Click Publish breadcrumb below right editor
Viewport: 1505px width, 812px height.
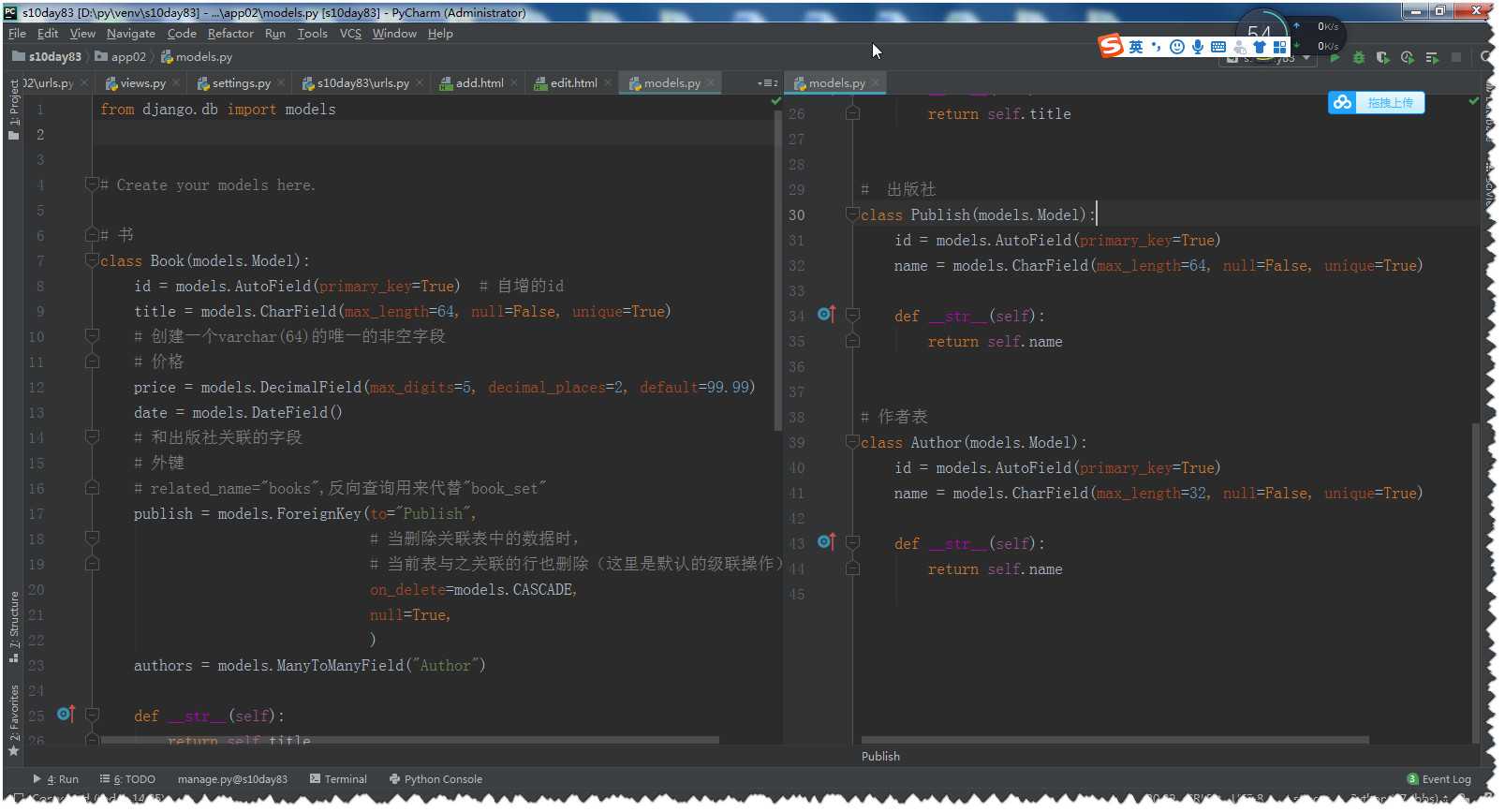pyautogui.click(x=880, y=757)
